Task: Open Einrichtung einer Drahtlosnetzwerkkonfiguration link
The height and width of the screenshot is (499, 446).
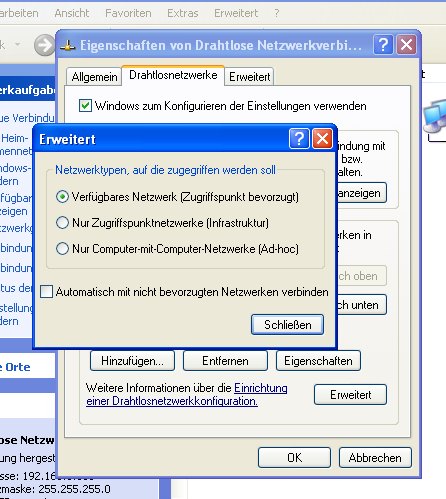Action: click(187, 394)
